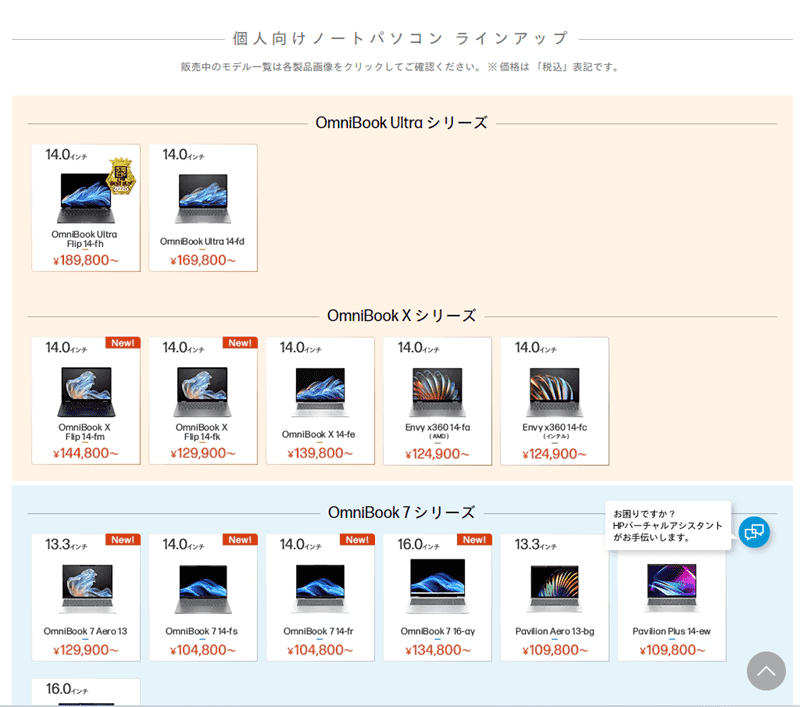Click the ¥109,800~ price of Pavilion Plus 14-ew
800x707 pixels.
coord(672,650)
